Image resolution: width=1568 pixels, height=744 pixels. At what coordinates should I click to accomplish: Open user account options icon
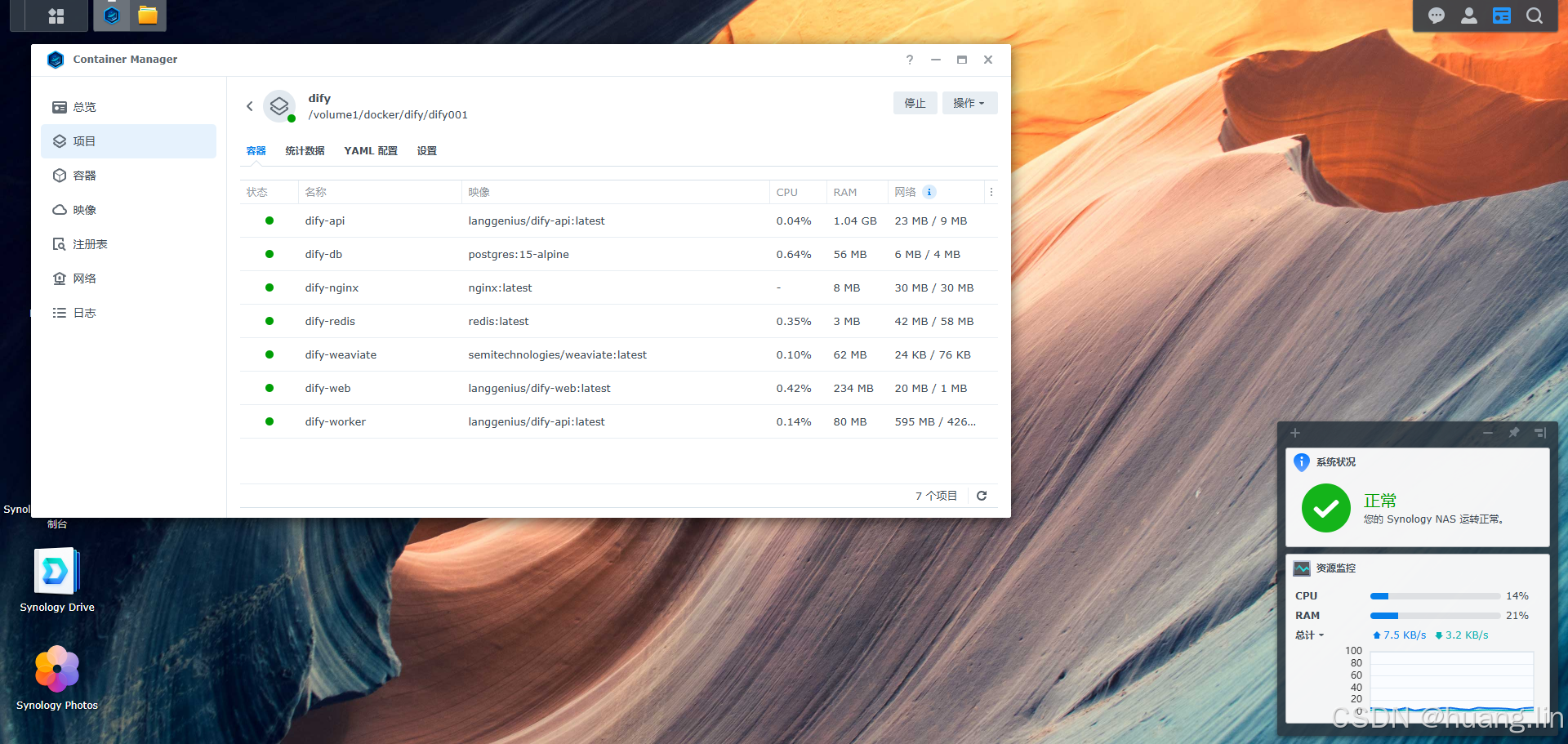[x=1469, y=16]
